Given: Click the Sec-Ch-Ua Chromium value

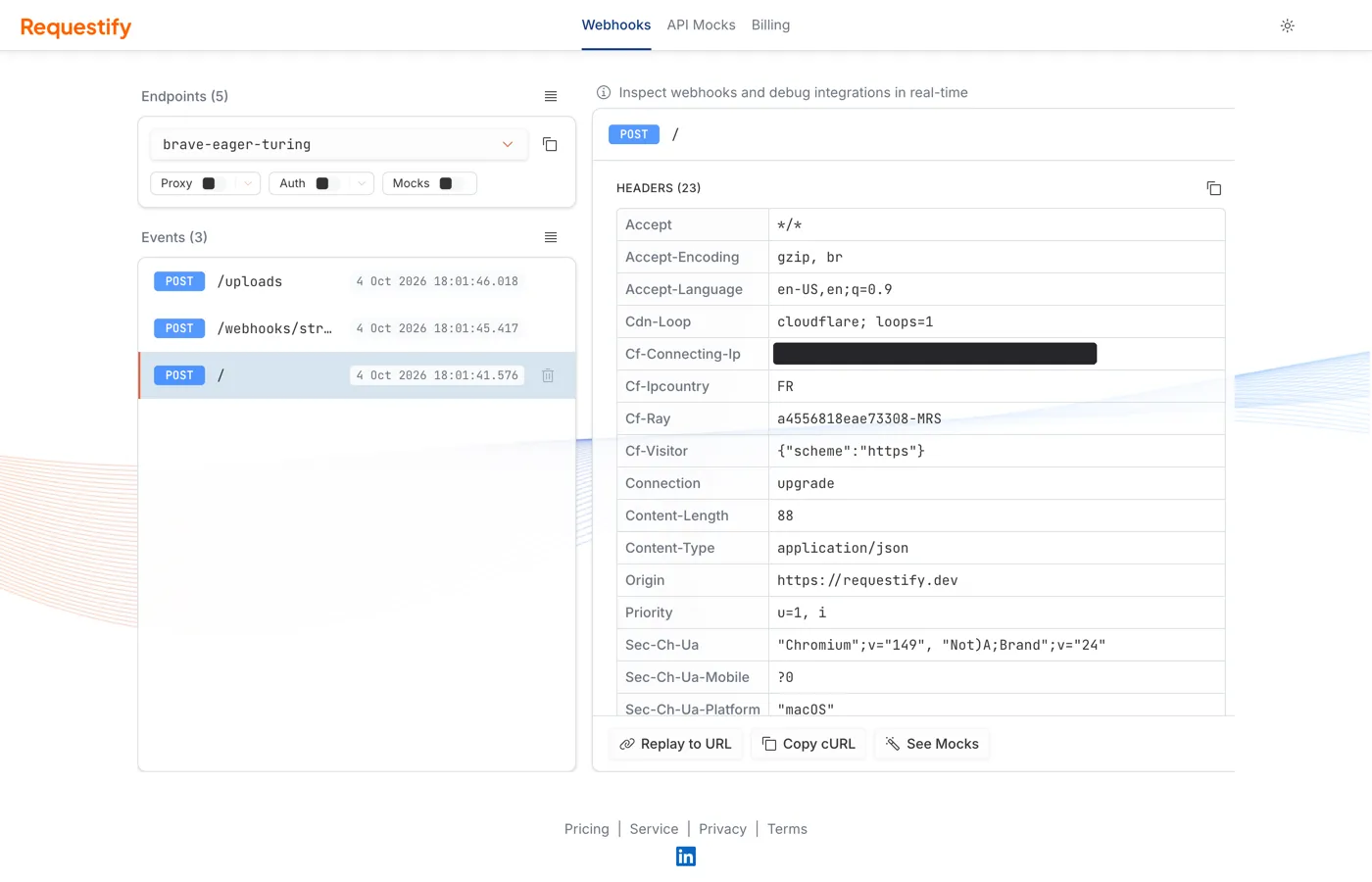Looking at the screenshot, I should (941, 645).
